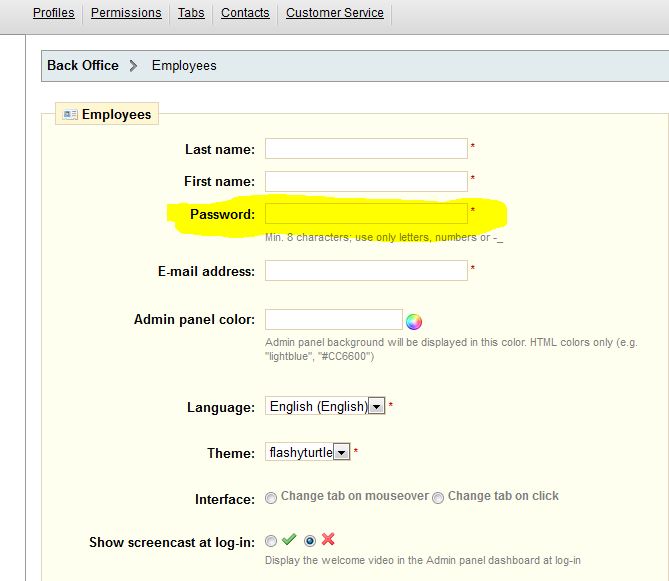Screen dimensions: 669x581
Task: Click Back Office breadcrumb
Action: (83, 65)
